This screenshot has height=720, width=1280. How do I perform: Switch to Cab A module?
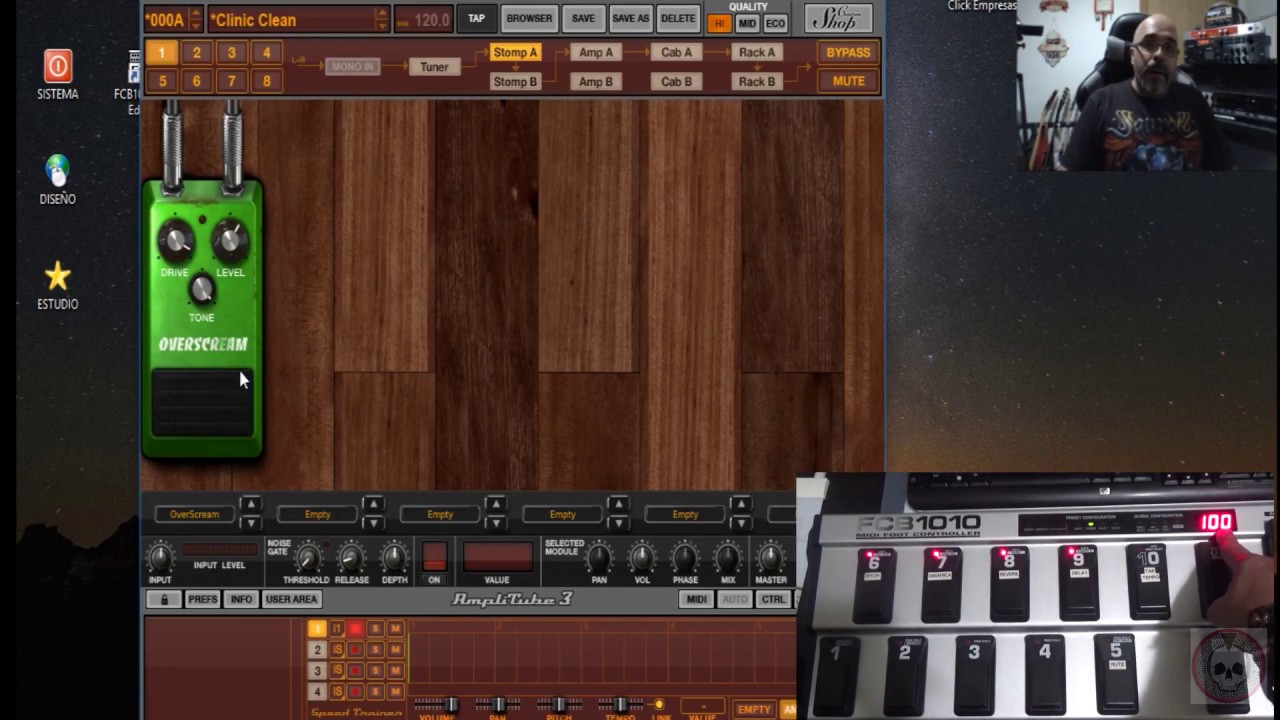tap(676, 52)
